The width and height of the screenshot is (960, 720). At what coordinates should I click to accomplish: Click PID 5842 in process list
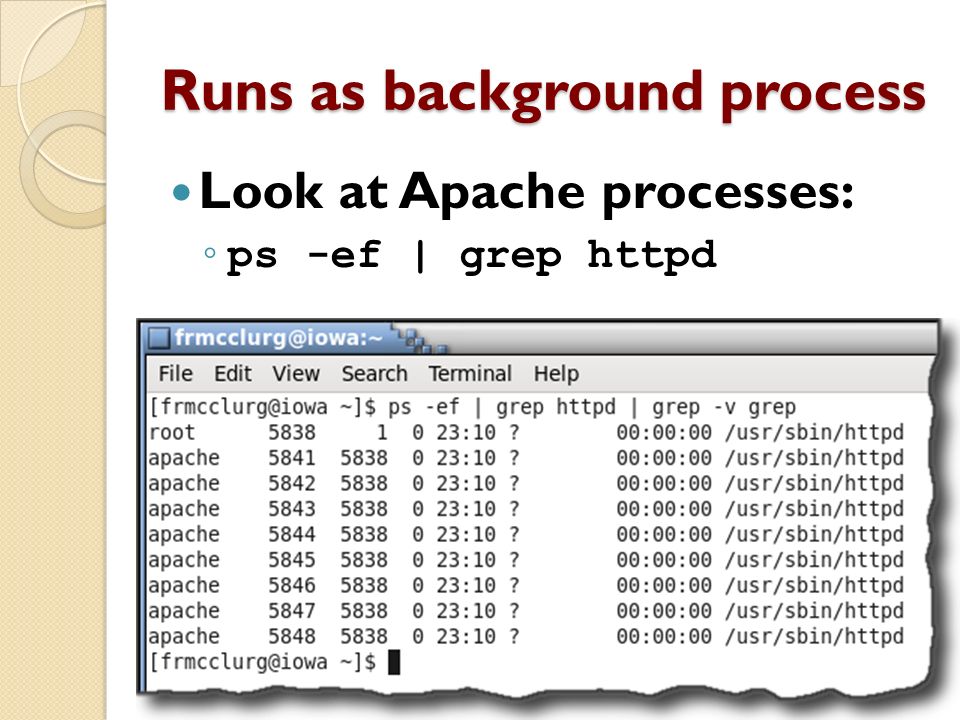(x=292, y=484)
